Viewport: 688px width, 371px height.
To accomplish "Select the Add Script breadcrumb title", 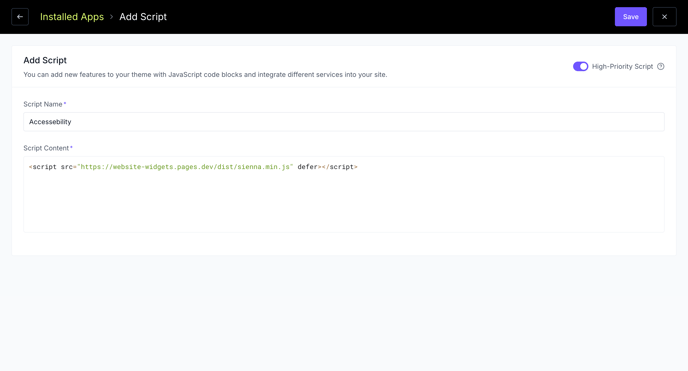I will [143, 17].
